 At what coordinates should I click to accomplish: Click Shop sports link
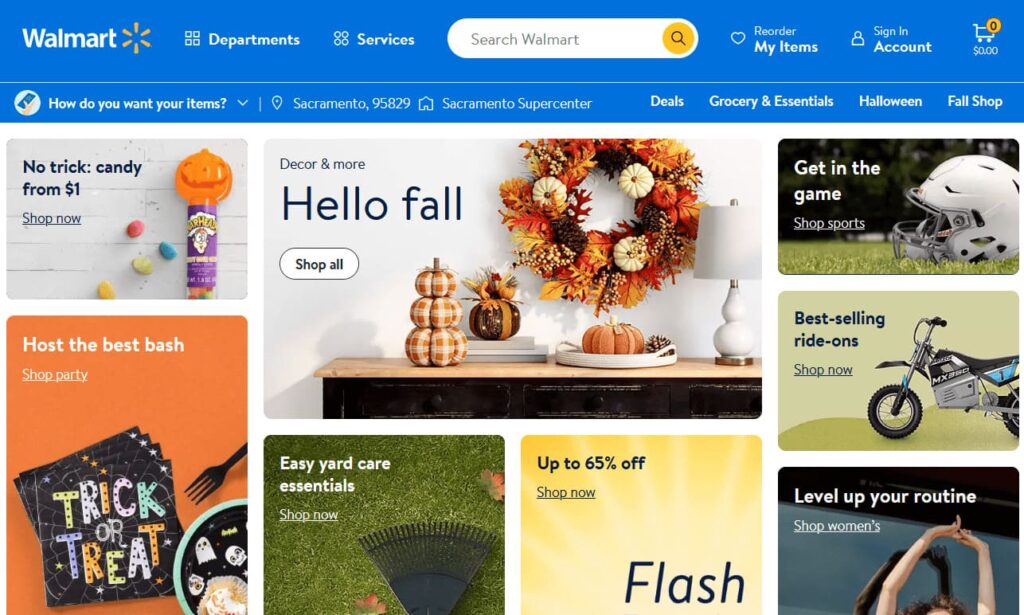[x=829, y=223]
